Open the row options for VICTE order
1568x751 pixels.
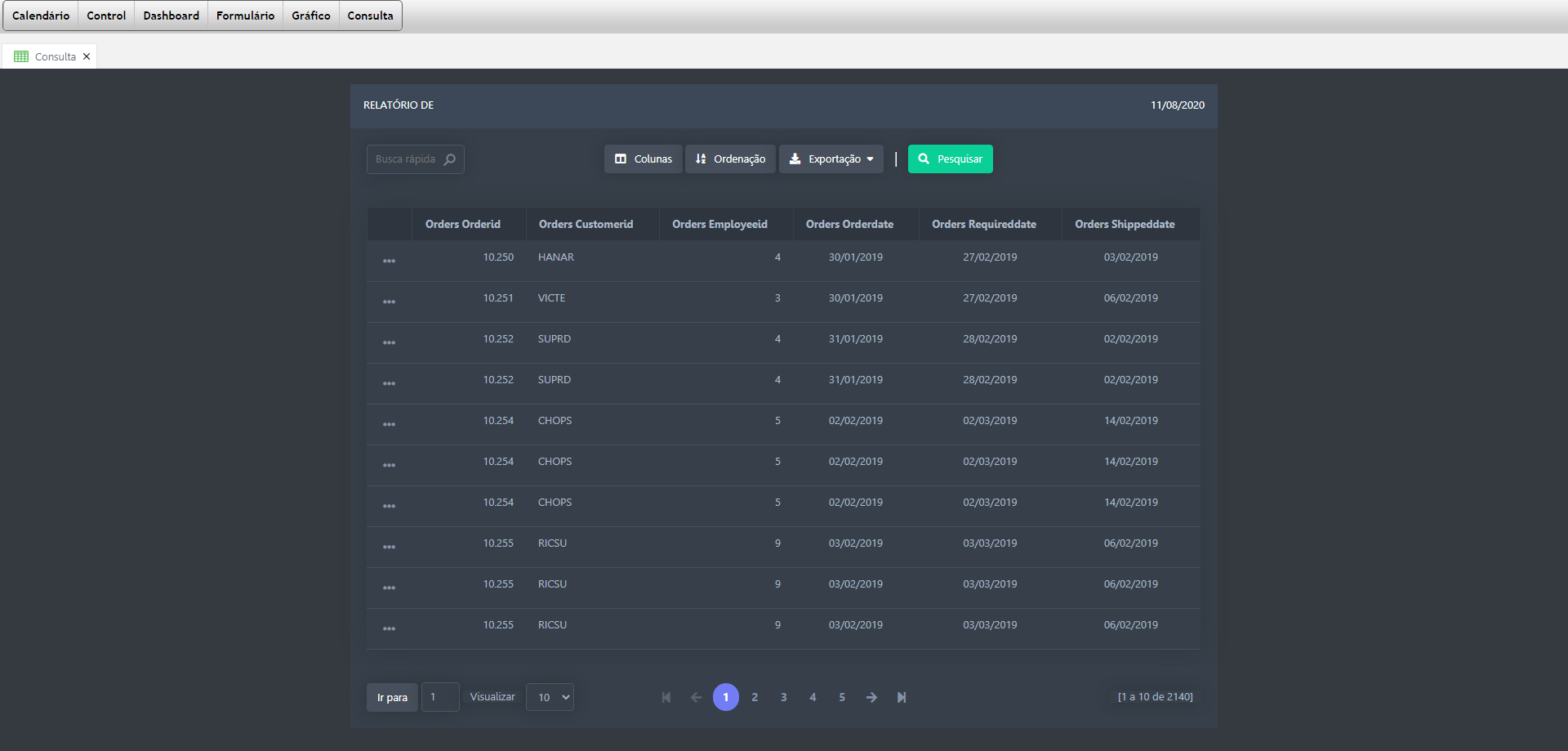pos(389,302)
